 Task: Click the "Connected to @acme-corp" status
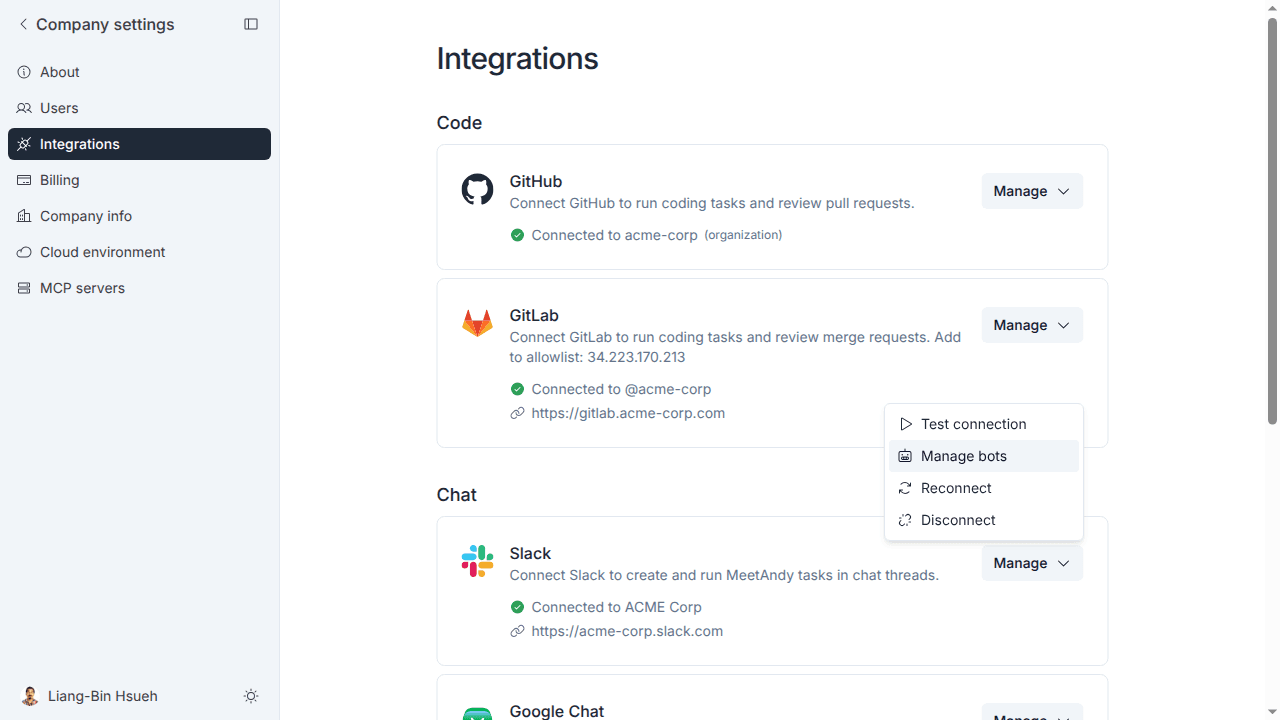(621, 389)
